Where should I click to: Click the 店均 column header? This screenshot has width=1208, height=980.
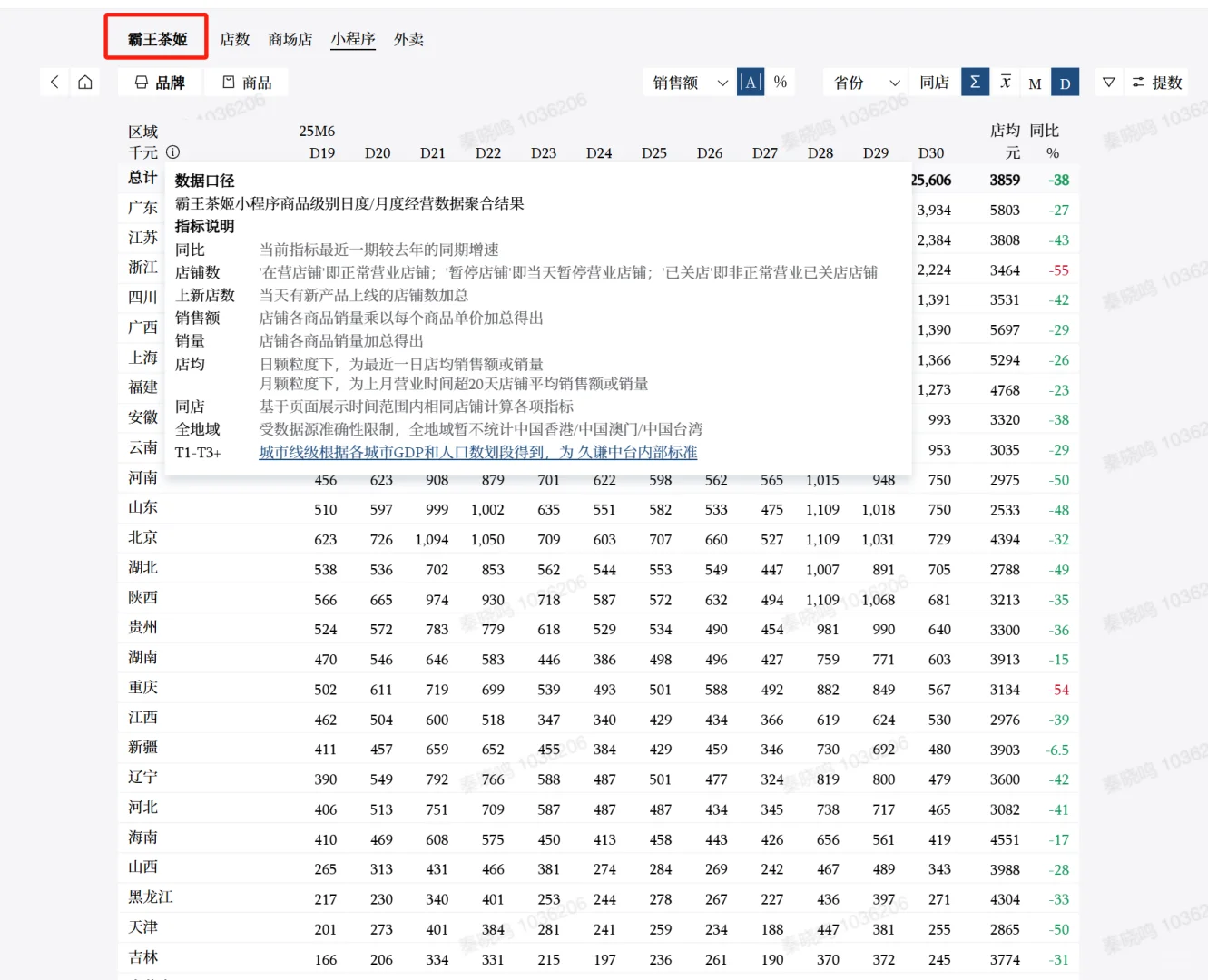pos(1005,131)
